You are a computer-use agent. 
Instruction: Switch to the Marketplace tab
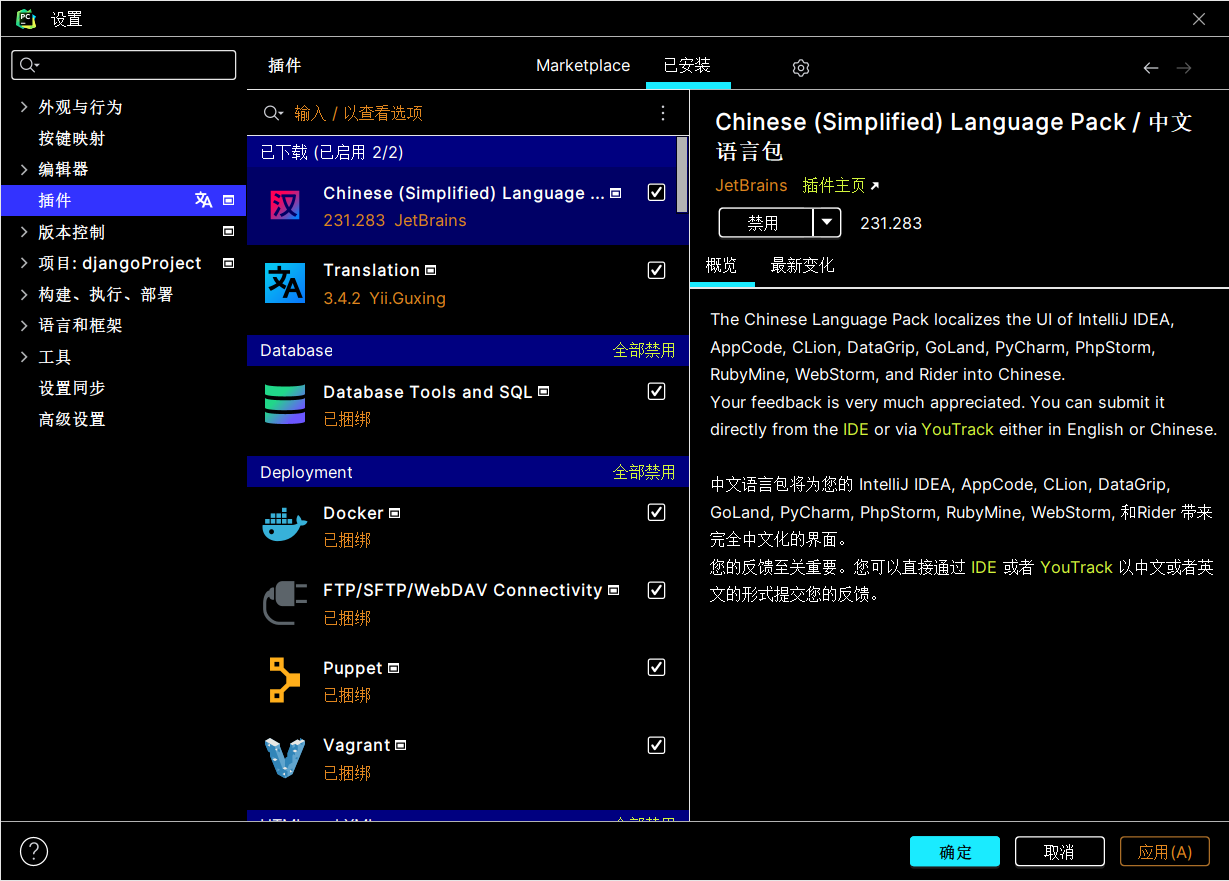point(583,66)
